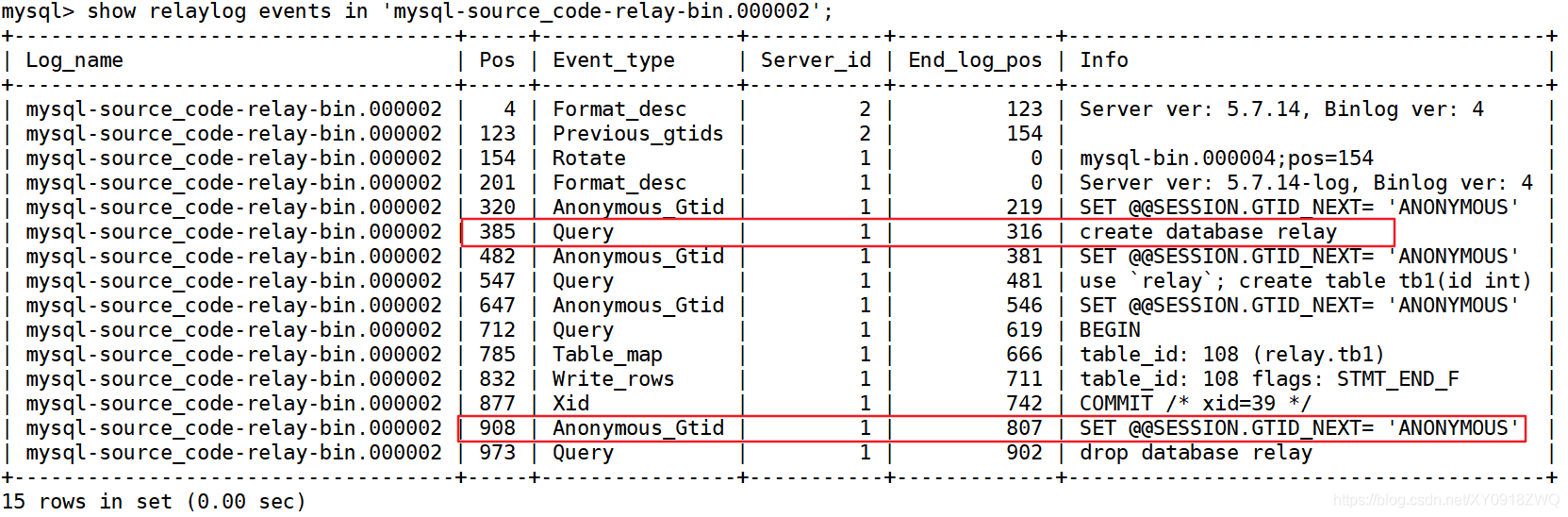1568x517 pixels.
Task: Click Pos value 201
Action: point(497,183)
